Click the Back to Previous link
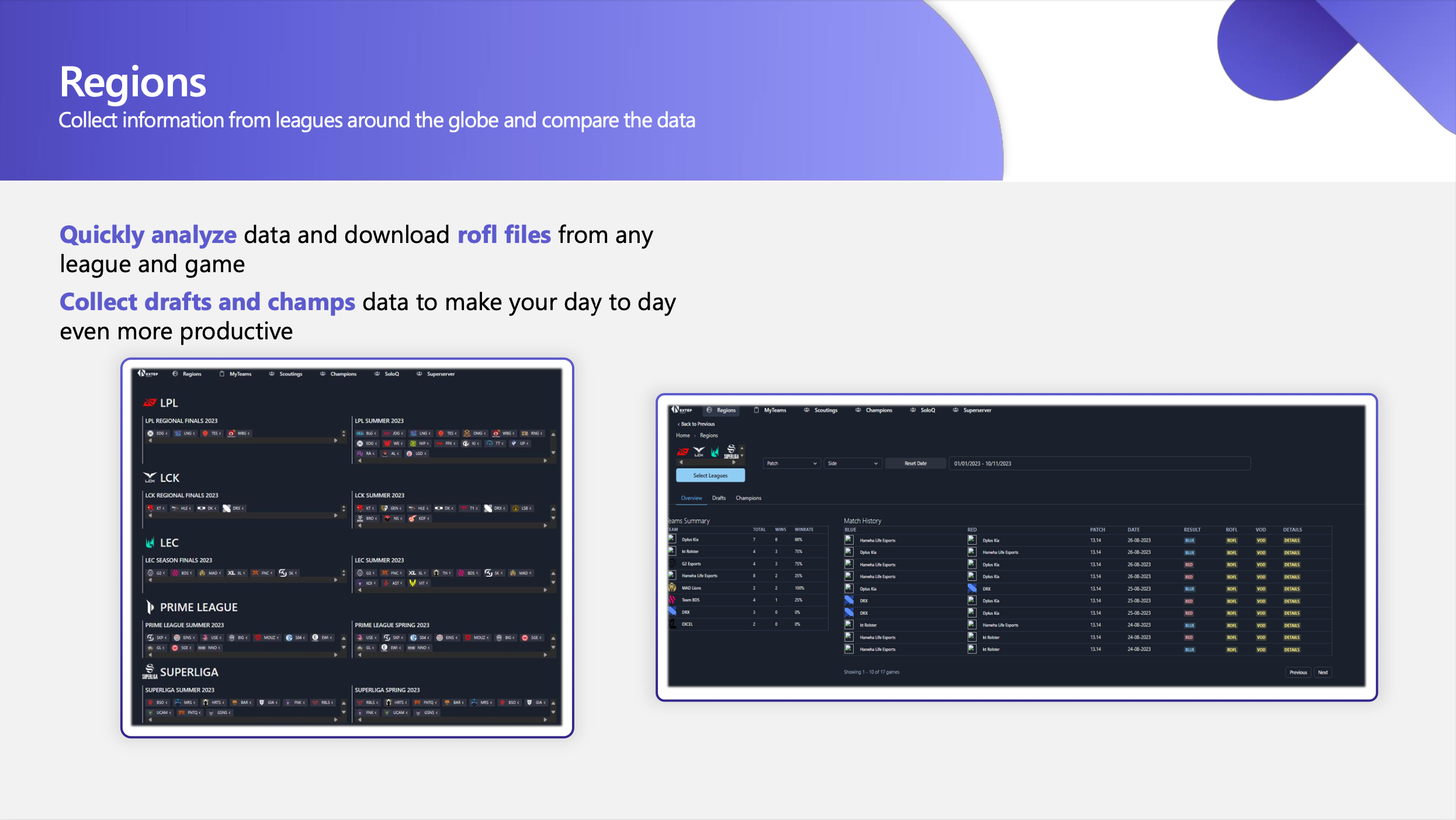1456x820 pixels. pos(695,424)
